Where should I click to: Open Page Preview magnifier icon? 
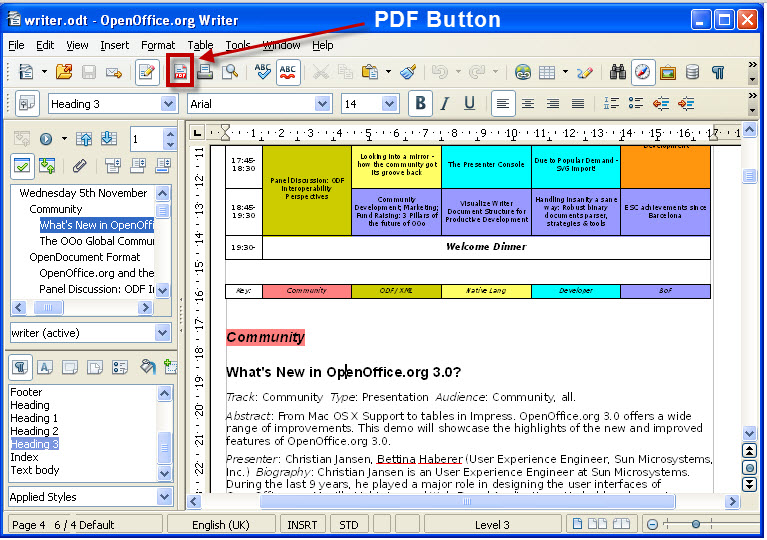click(x=229, y=72)
